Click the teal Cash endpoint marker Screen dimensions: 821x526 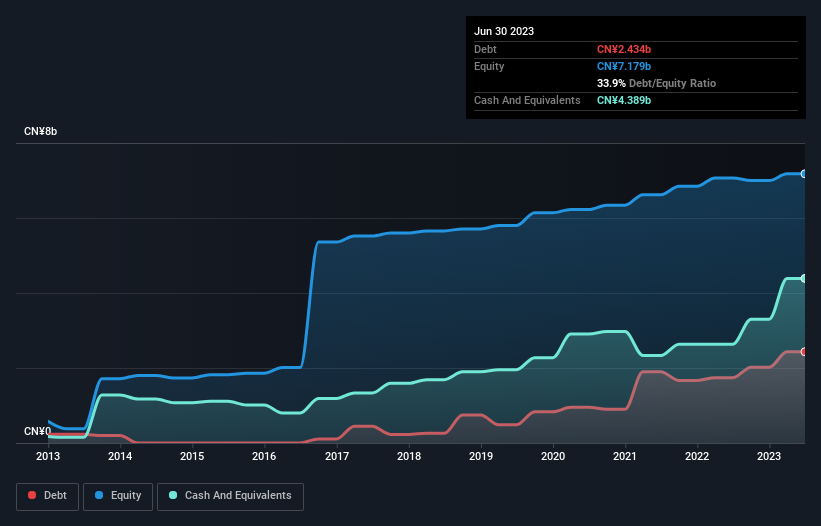(804, 278)
